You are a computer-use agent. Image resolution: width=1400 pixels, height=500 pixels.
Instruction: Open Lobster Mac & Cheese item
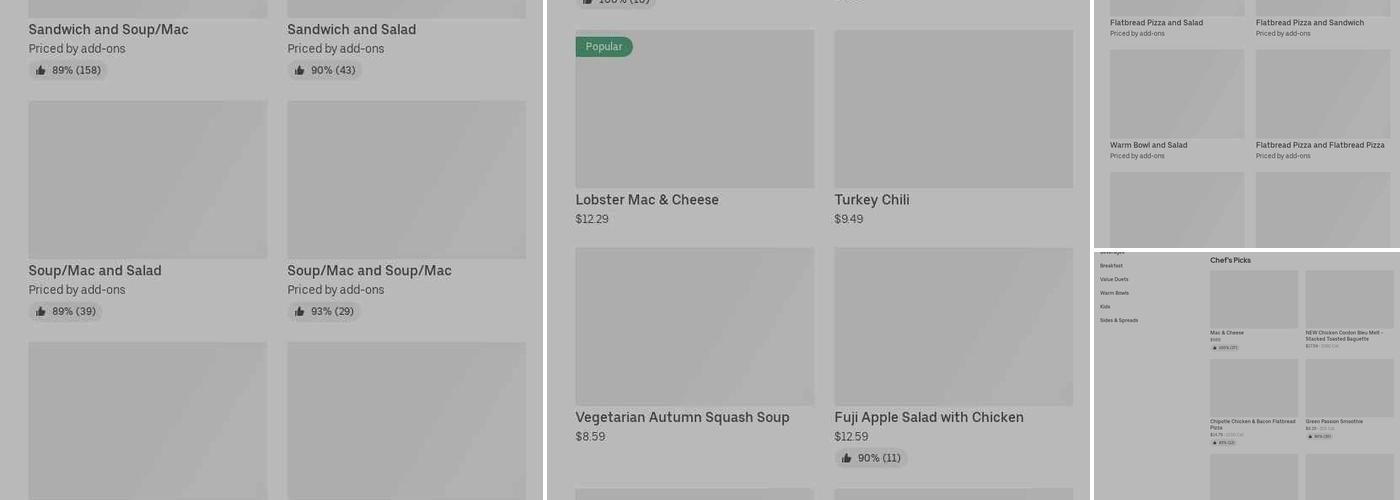(647, 200)
